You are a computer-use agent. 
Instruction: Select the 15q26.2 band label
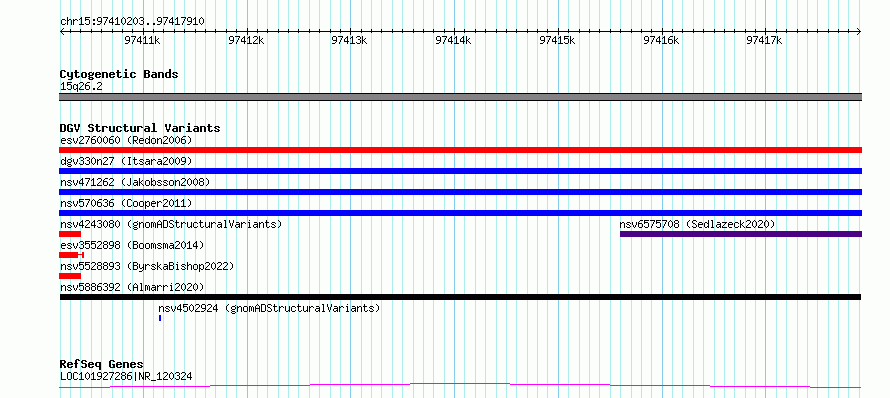81,87
